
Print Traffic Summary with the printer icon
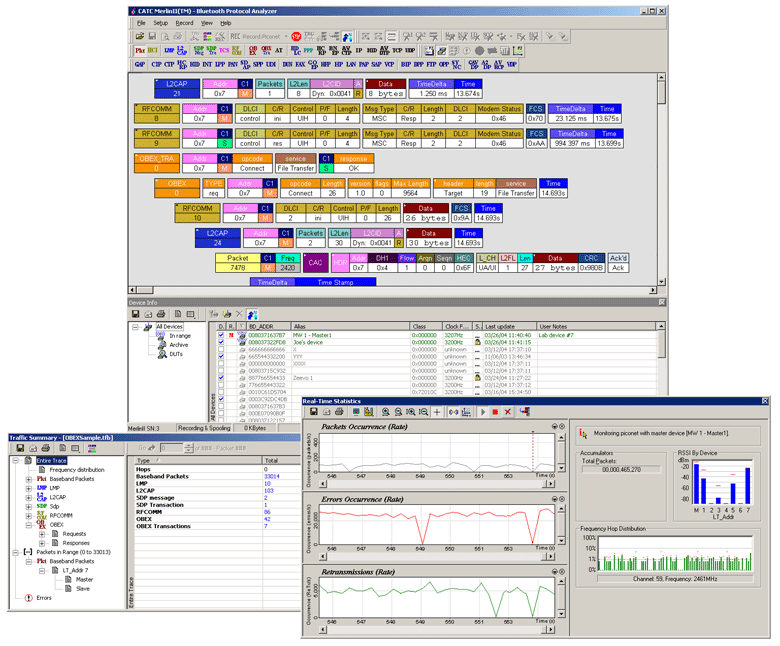point(45,449)
